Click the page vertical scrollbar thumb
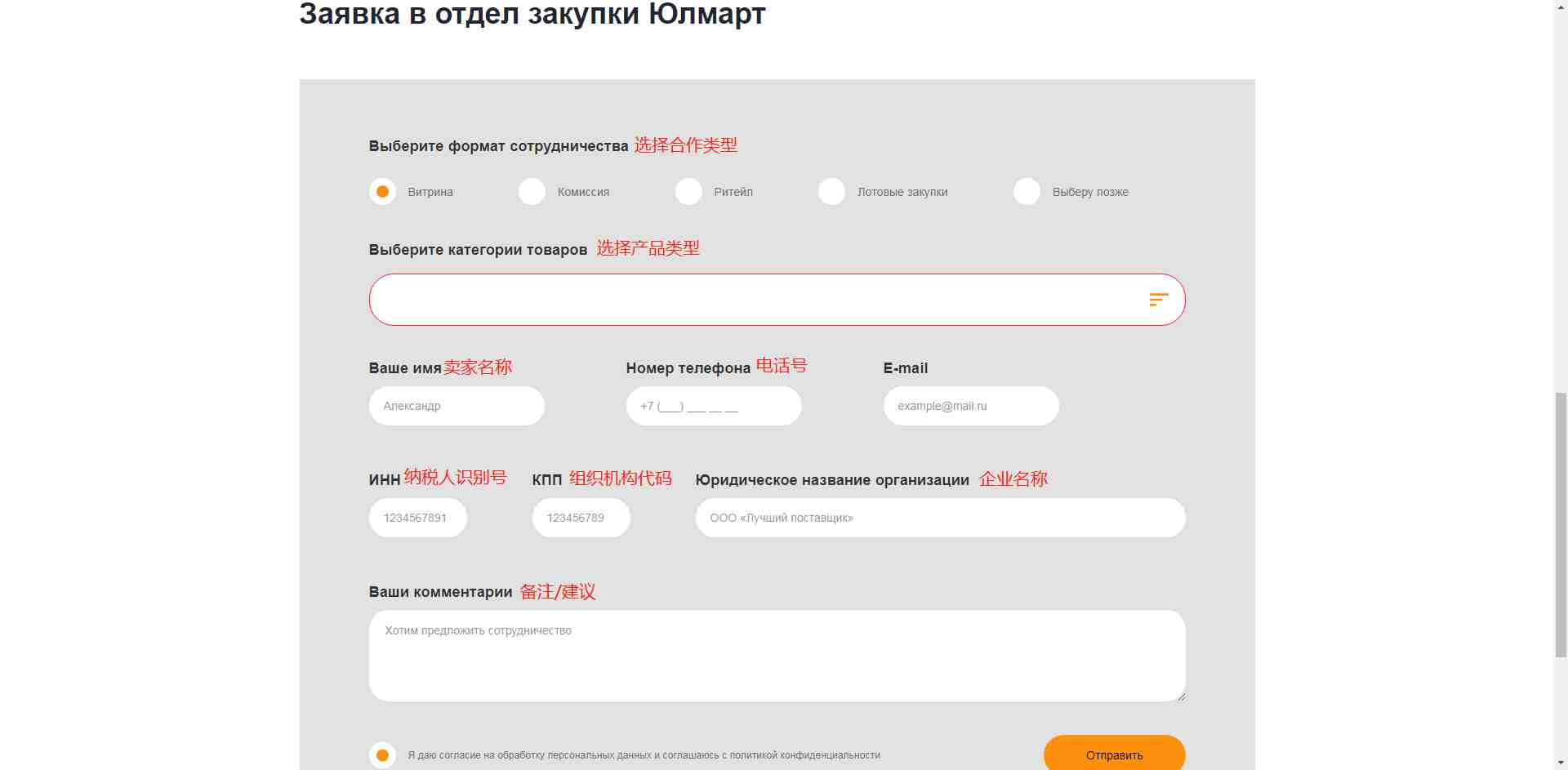 pos(1561,524)
